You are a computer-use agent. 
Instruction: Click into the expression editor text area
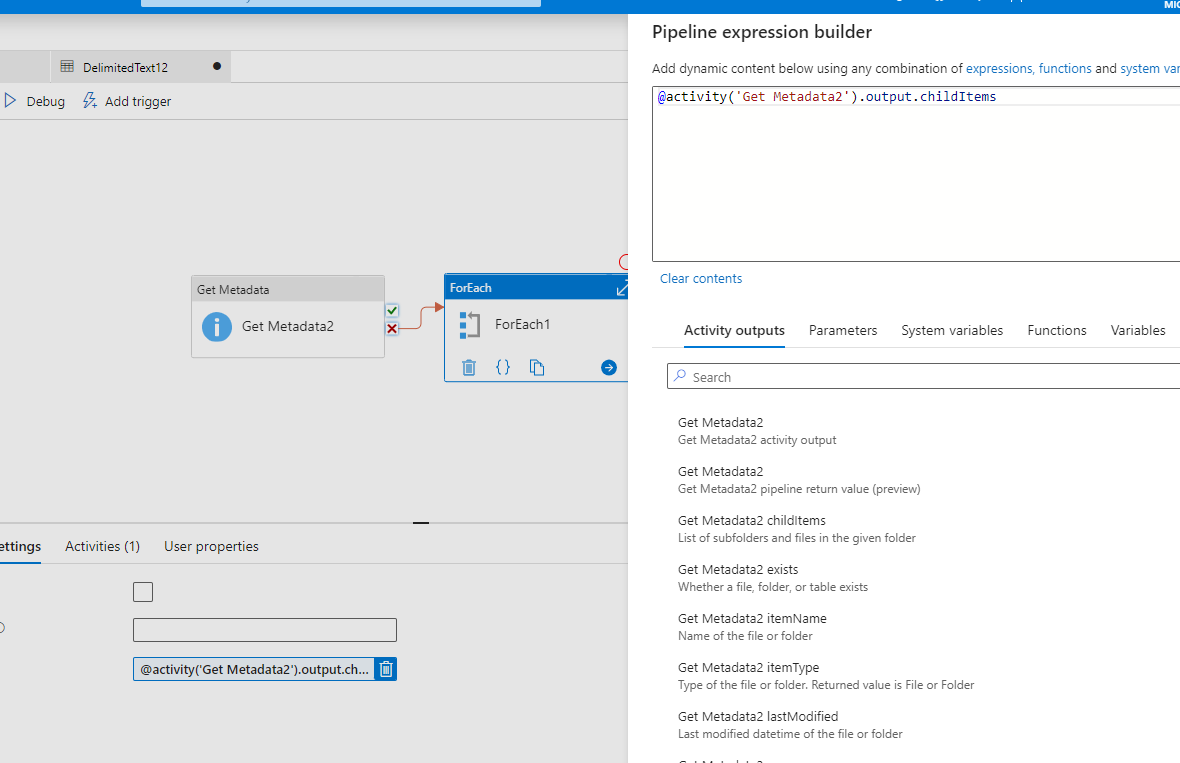916,174
